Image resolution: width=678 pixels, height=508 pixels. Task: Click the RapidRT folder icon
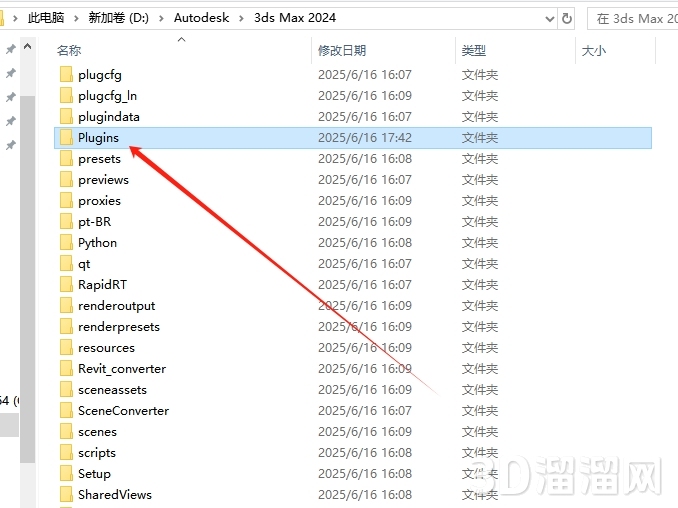(66, 284)
